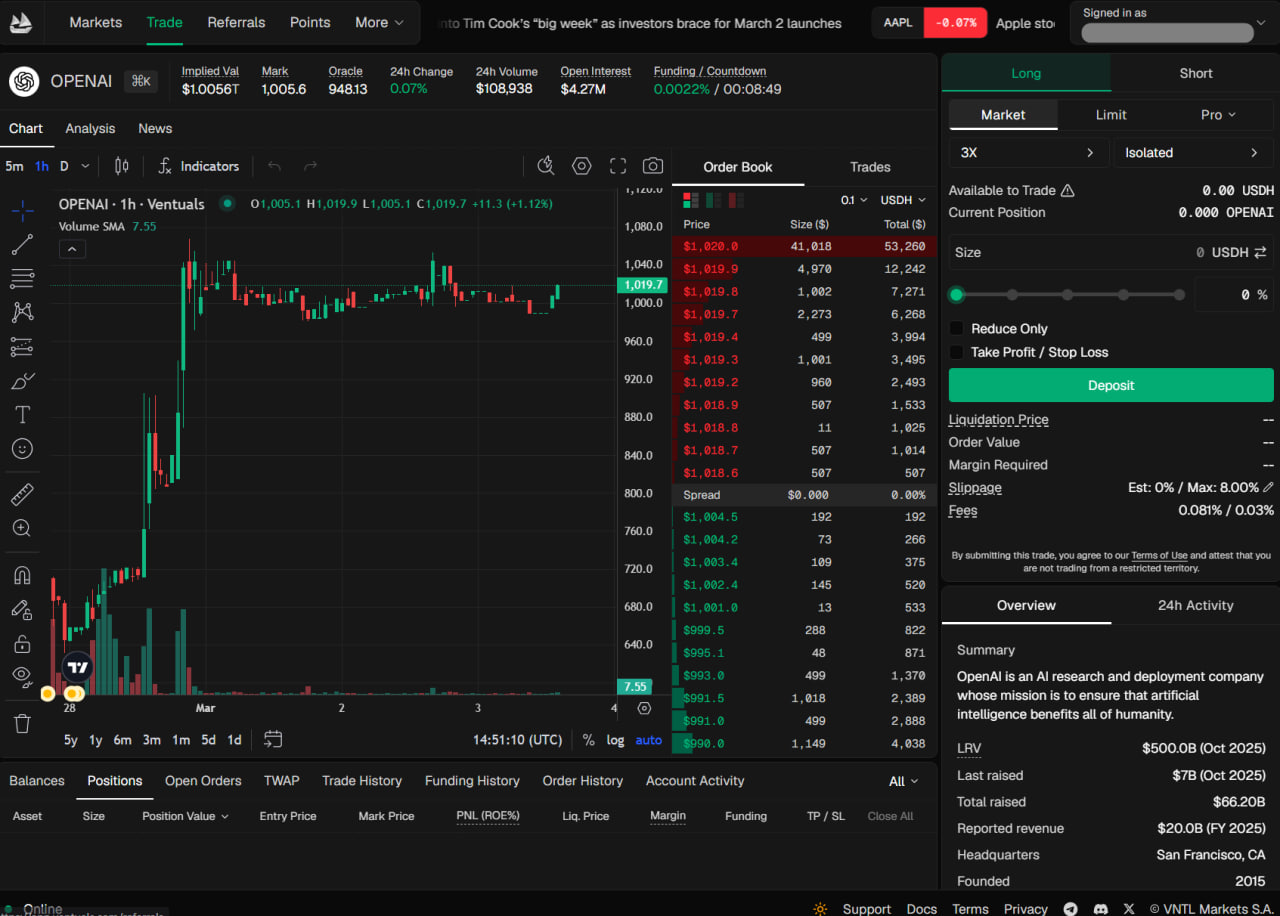Enter fullscreen chart mode
Image resolution: width=1280 pixels, height=916 pixels.
pyautogui.click(x=618, y=166)
